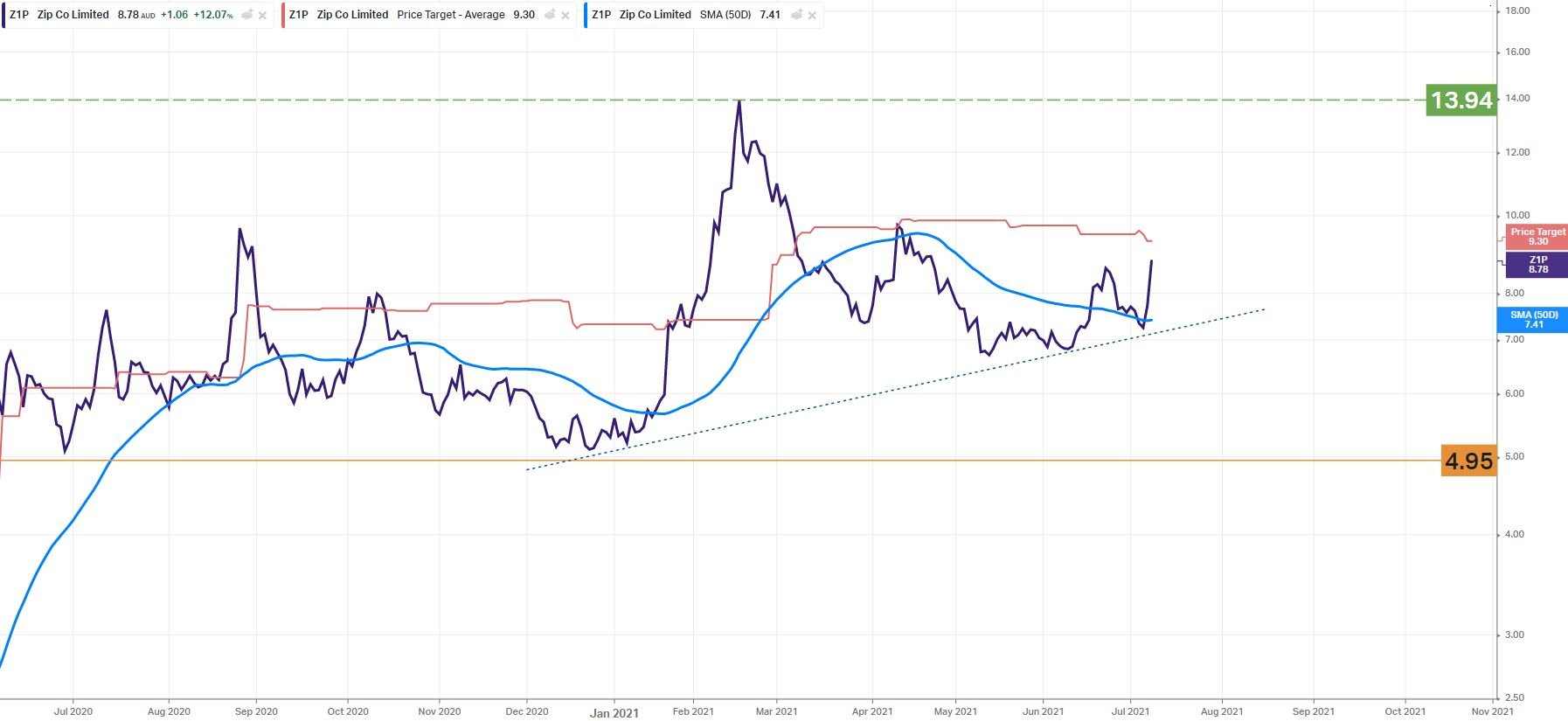Click the '+12.07%' change value in legend
1568x721 pixels.
[x=213, y=15]
